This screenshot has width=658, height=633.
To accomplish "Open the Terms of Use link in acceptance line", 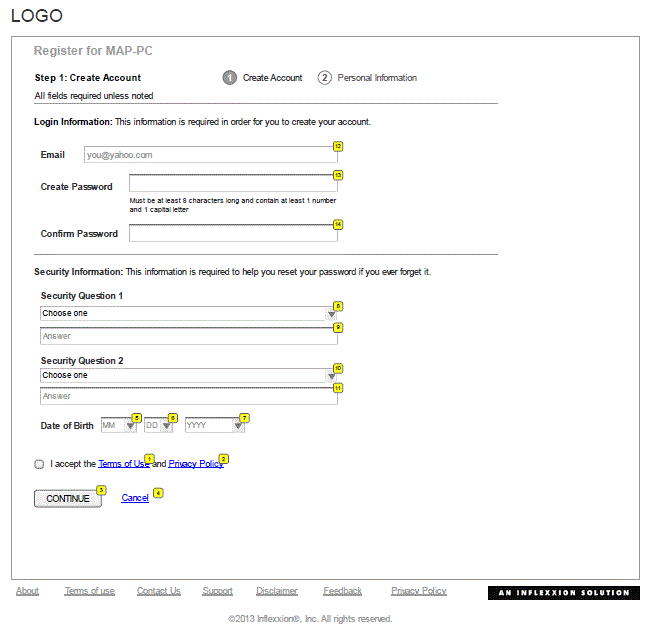I will [x=124, y=464].
